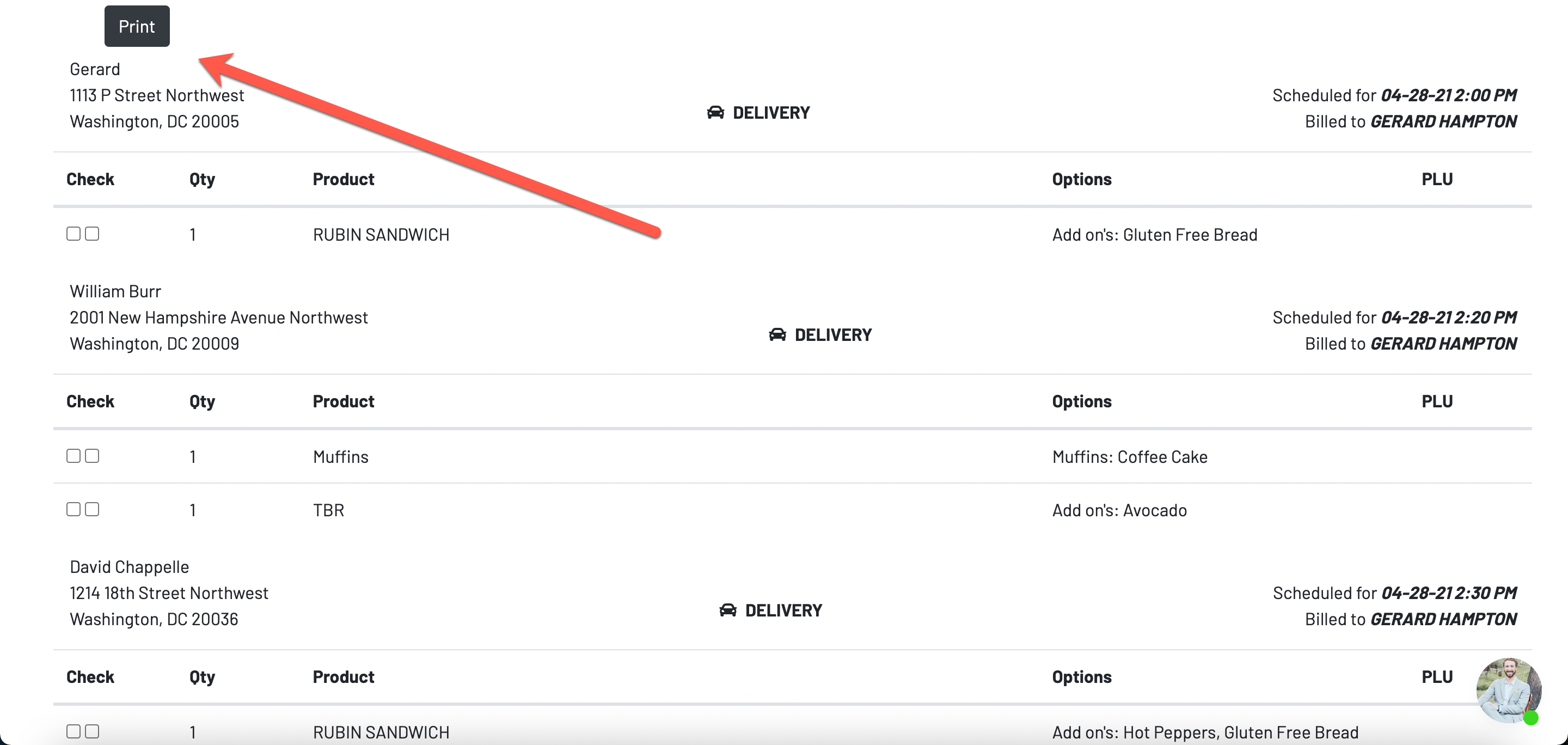Click the delivery car icon for William Burr's order
This screenshot has height=745, width=1568.
[777, 335]
